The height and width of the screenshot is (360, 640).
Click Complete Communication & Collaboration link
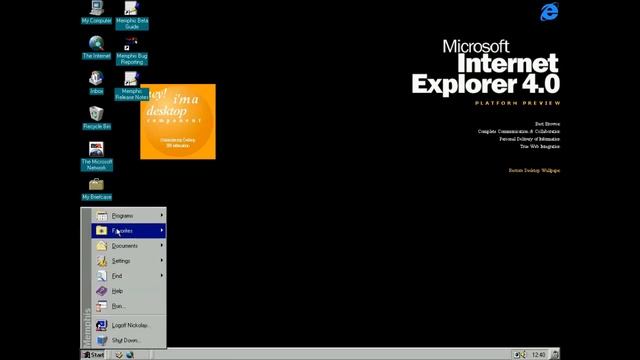[519, 131]
